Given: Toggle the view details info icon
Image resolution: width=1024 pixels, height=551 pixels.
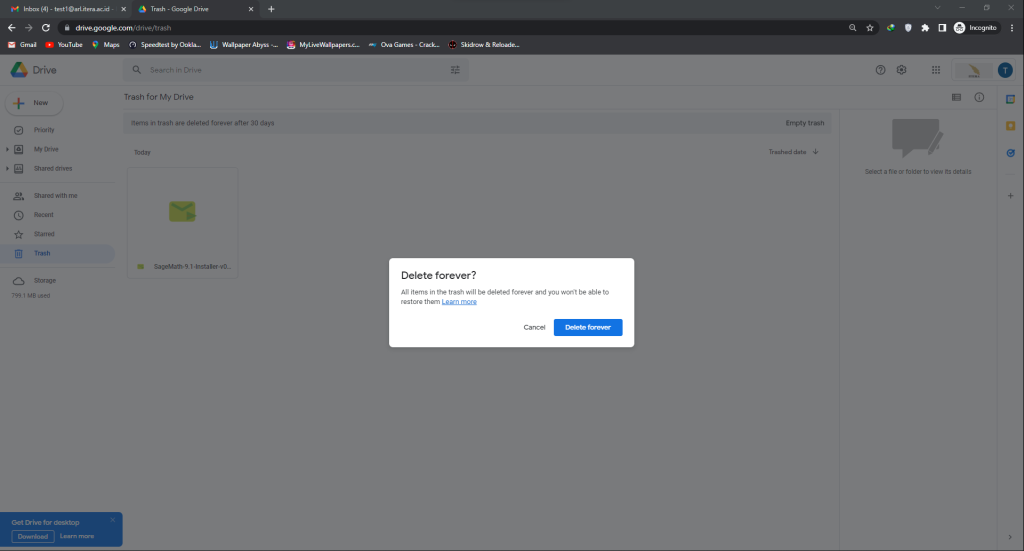Looking at the screenshot, I should [979, 97].
